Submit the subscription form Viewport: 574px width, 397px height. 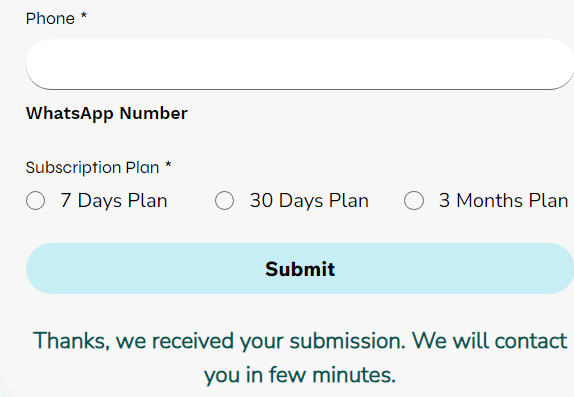[x=300, y=268]
